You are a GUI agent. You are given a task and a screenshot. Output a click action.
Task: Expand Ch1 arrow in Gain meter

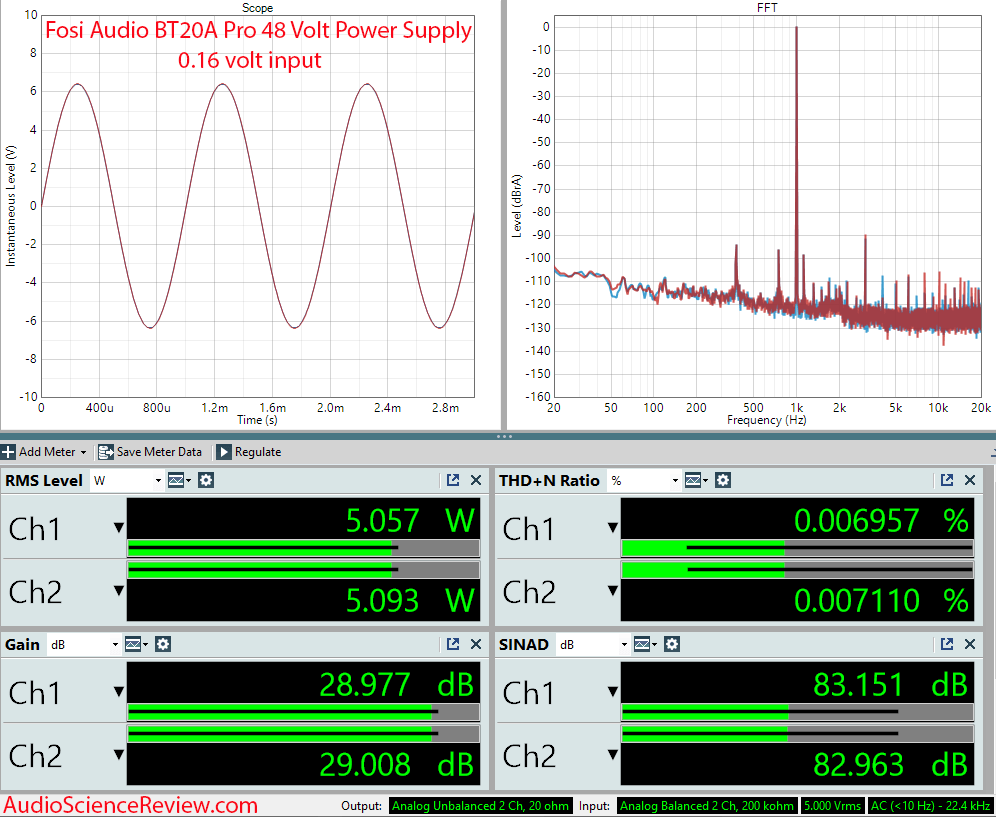tap(119, 691)
